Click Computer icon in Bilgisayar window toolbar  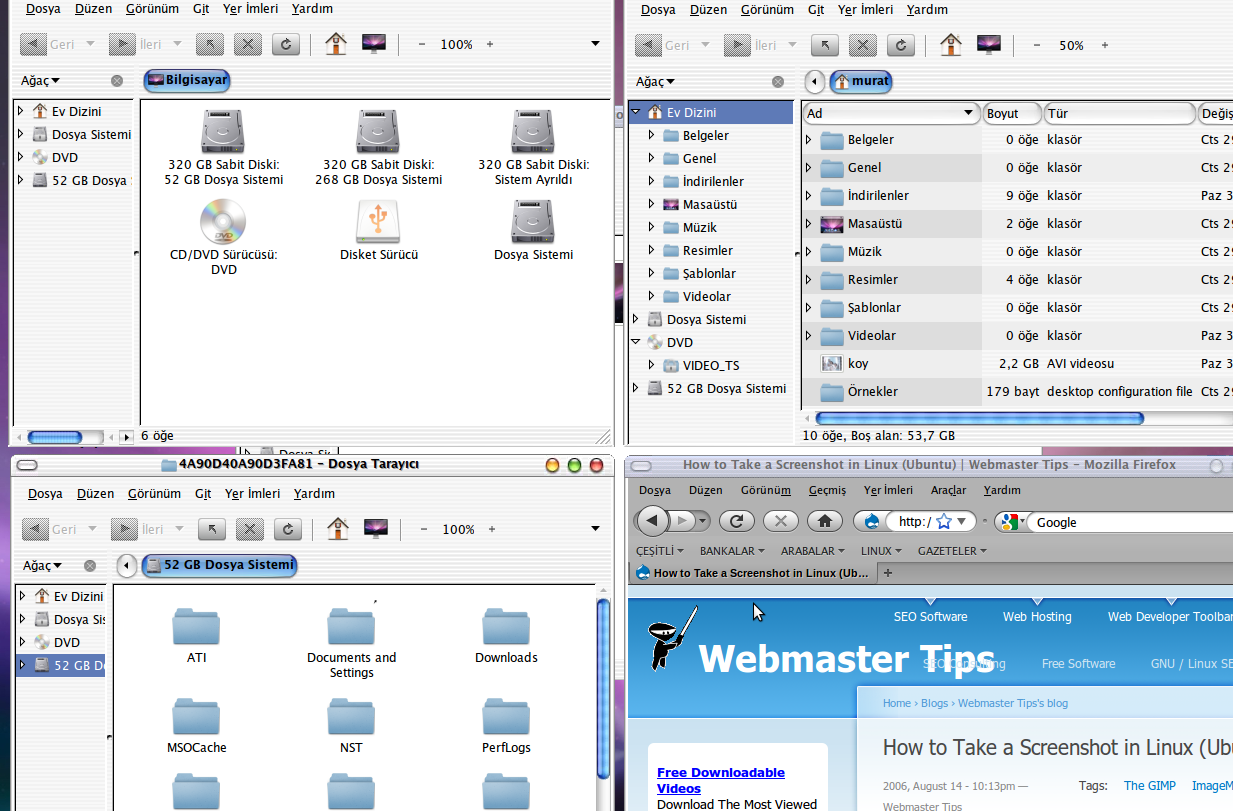[x=374, y=44]
